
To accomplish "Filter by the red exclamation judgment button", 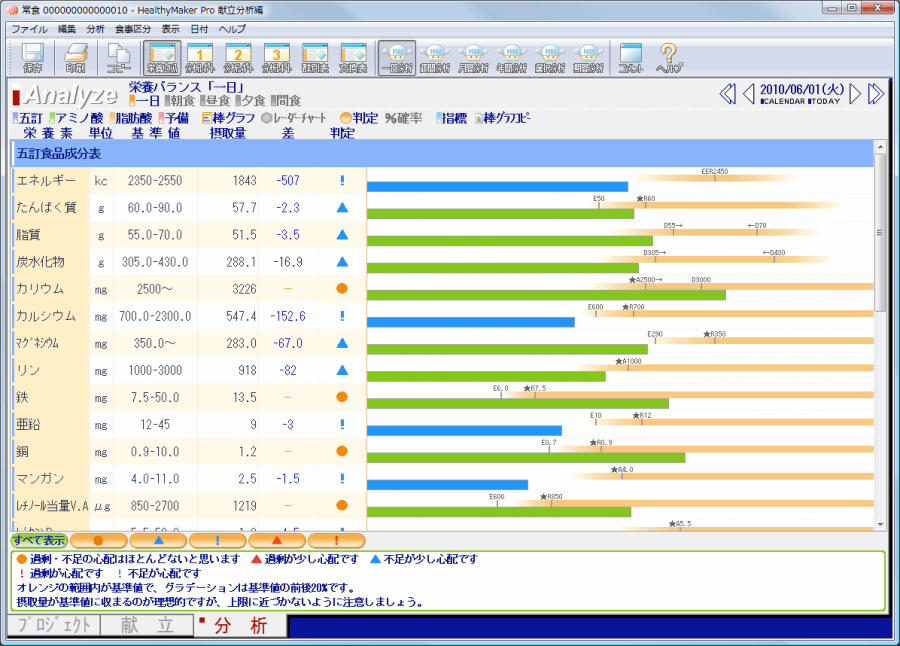I will [336, 540].
